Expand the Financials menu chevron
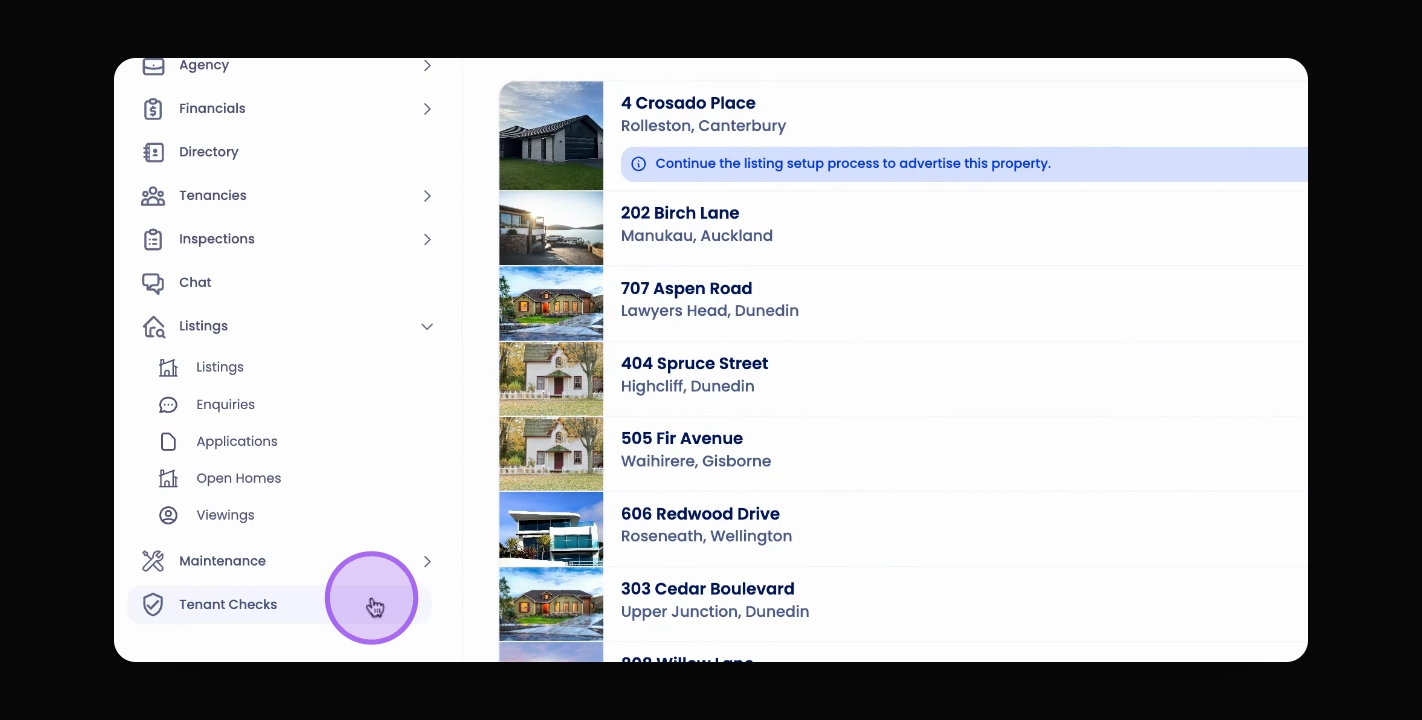Screen dimensions: 1422x720 (x=427, y=109)
